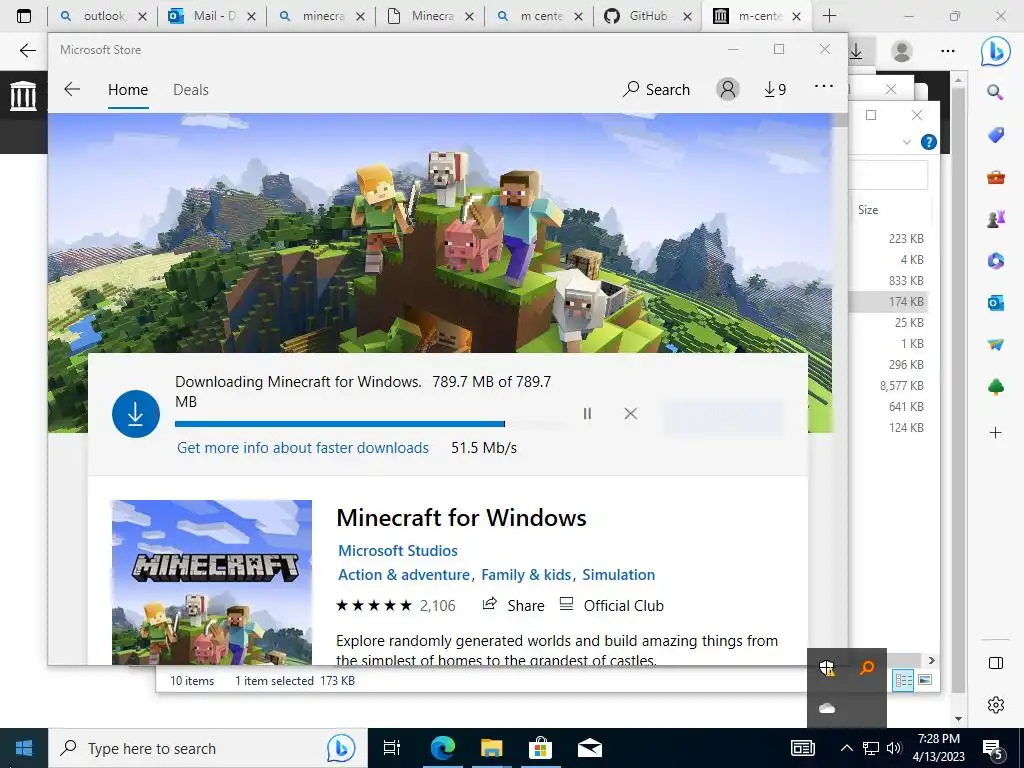
Task: Open the Minecra file browser tab
Action: [x=430, y=16]
